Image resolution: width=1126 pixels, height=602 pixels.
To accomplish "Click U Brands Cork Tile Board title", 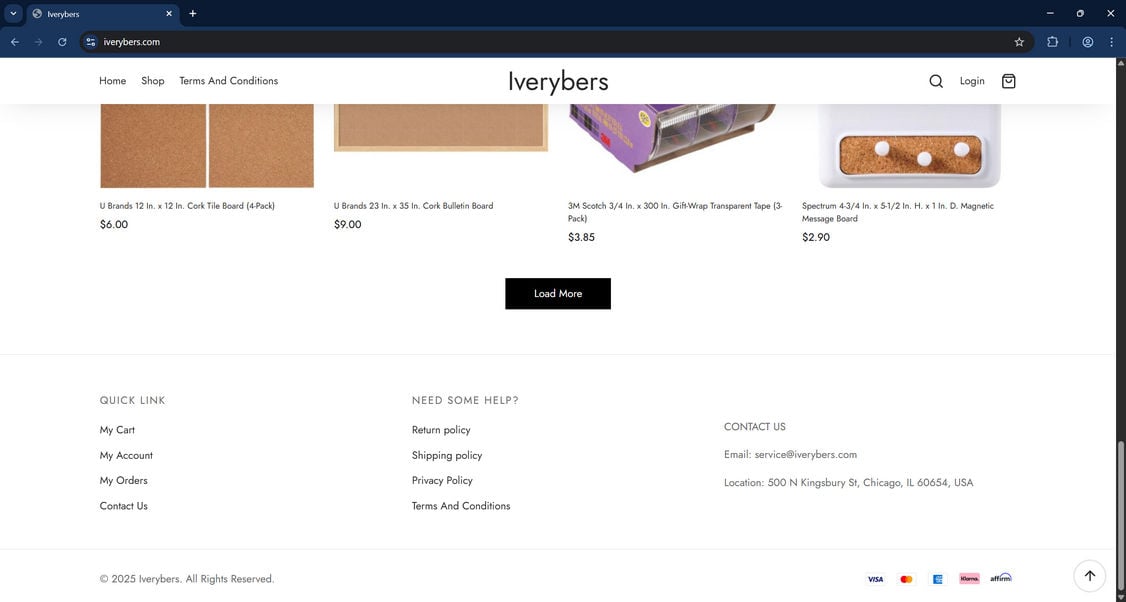I will [187, 206].
